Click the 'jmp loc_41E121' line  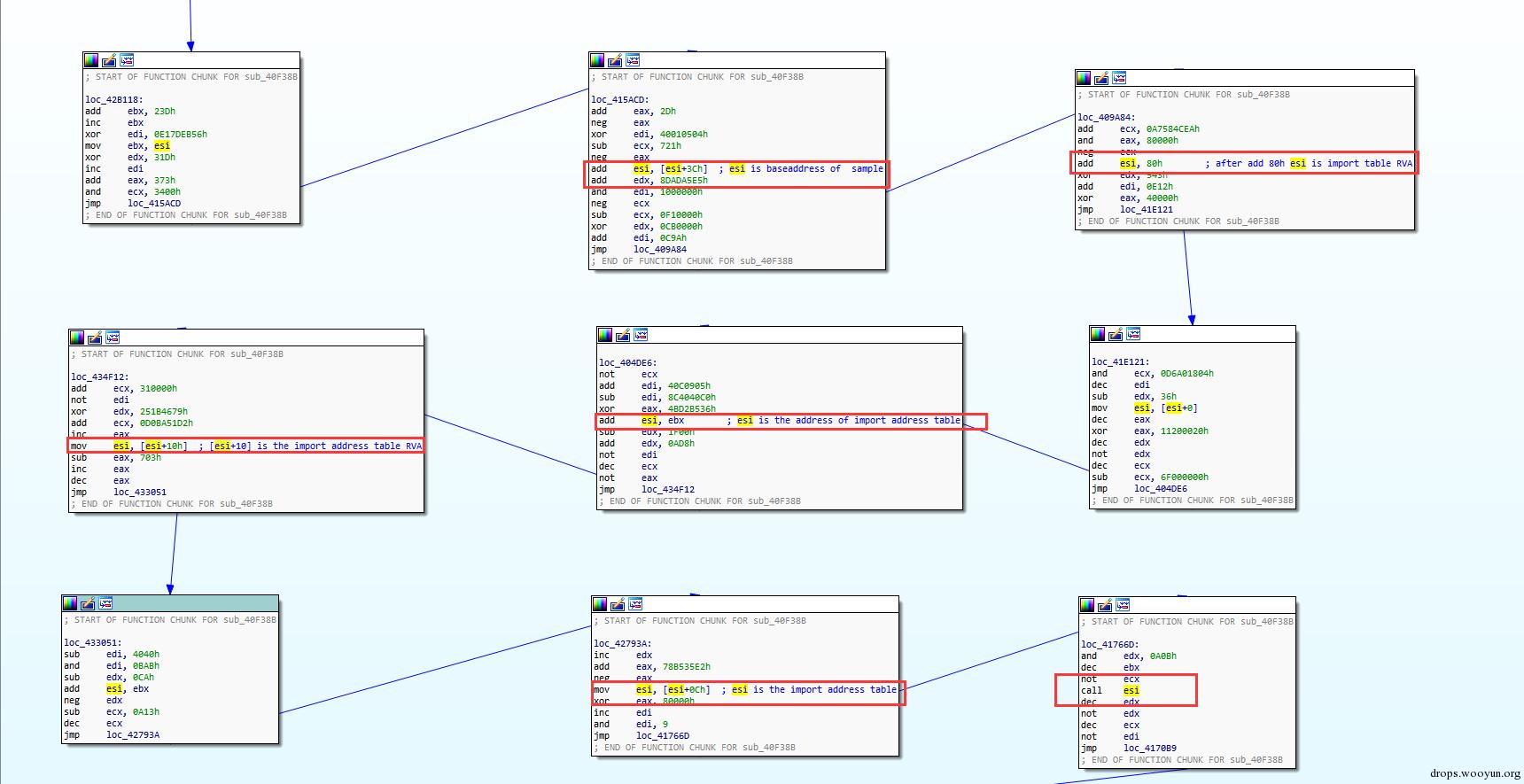click(x=1125, y=209)
